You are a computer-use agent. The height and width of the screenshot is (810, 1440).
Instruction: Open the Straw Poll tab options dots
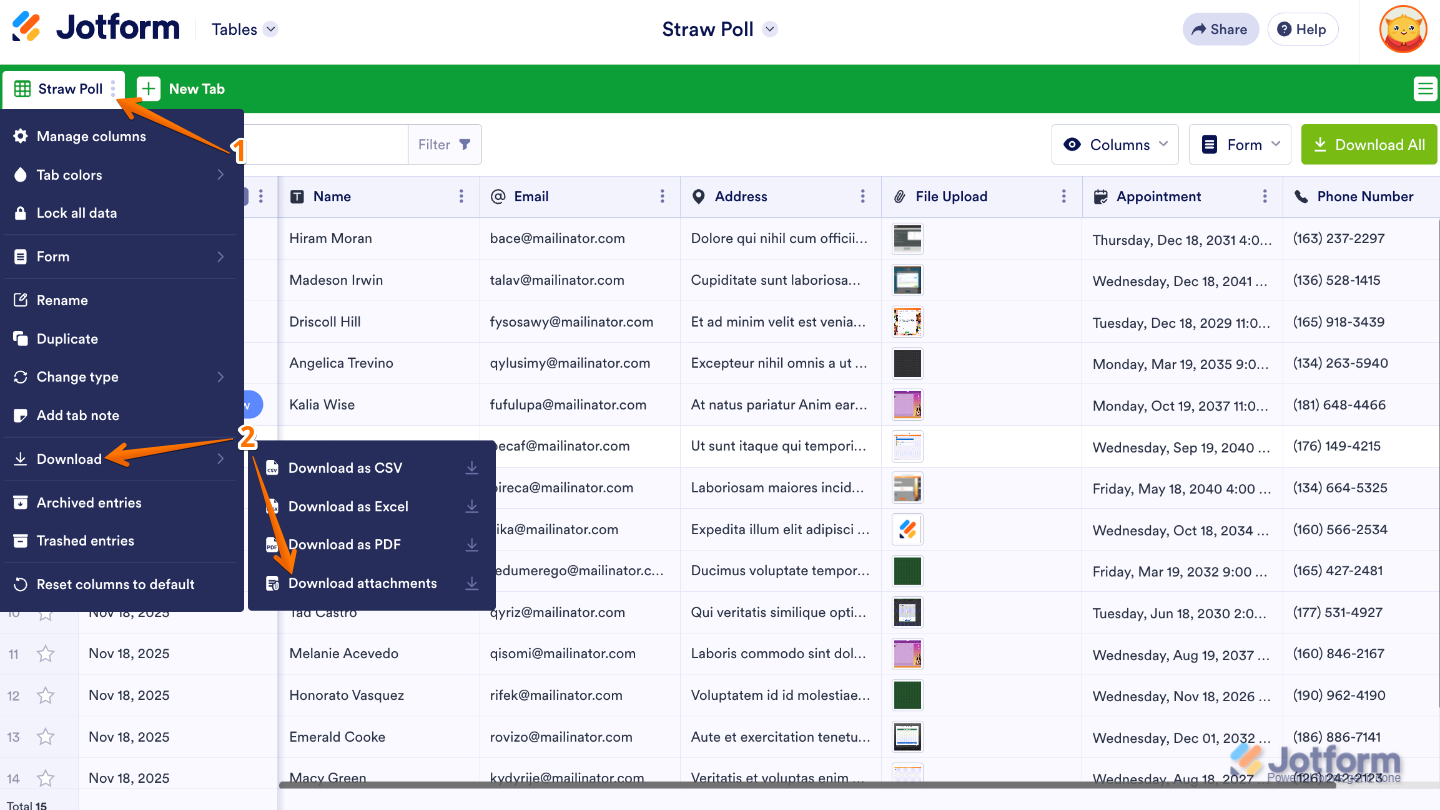pos(114,89)
